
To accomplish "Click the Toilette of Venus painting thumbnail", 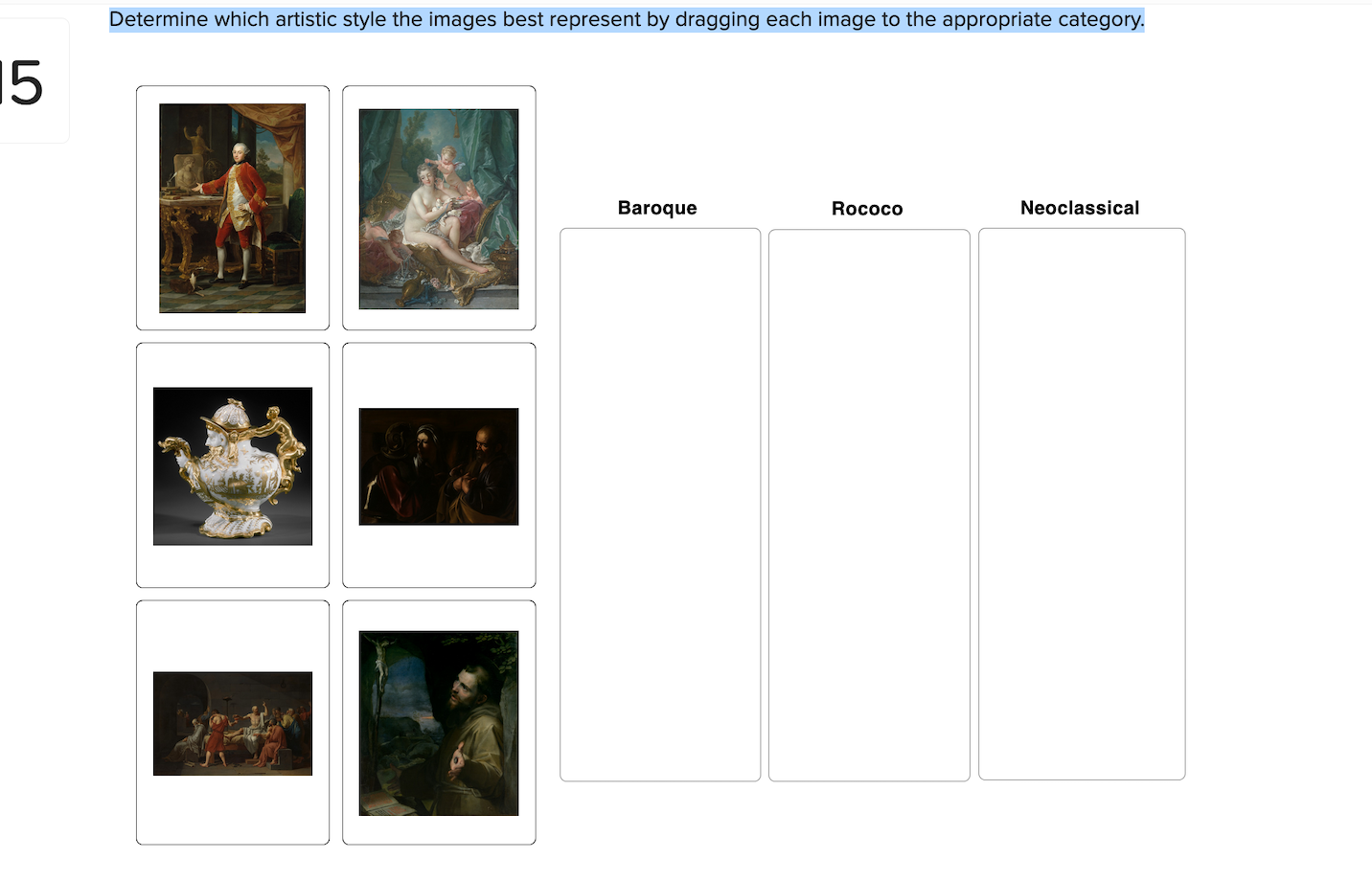I will [438, 208].
